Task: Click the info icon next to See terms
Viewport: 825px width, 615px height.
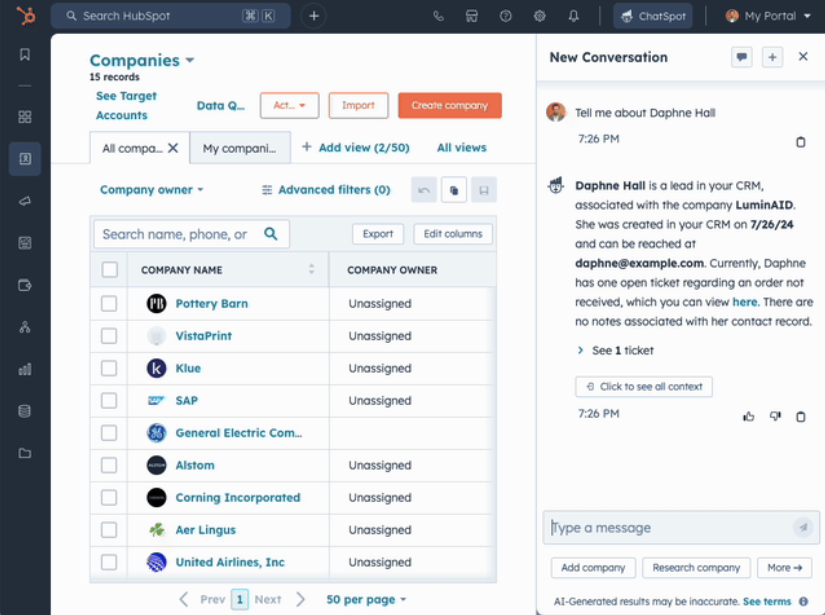Action: point(803,601)
